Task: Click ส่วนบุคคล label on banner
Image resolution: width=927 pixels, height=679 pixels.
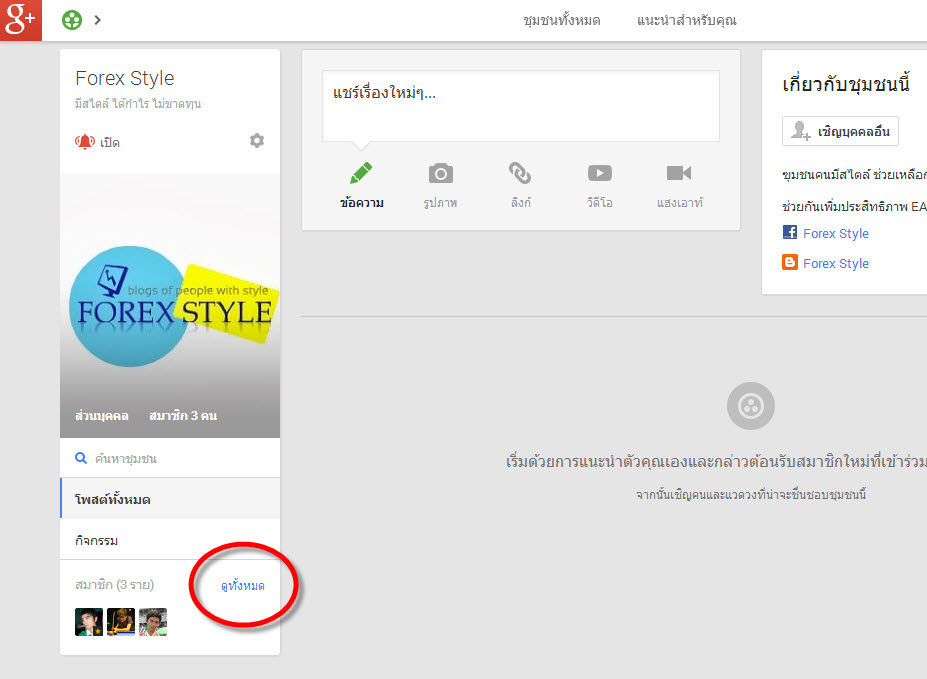Action: (102, 415)
